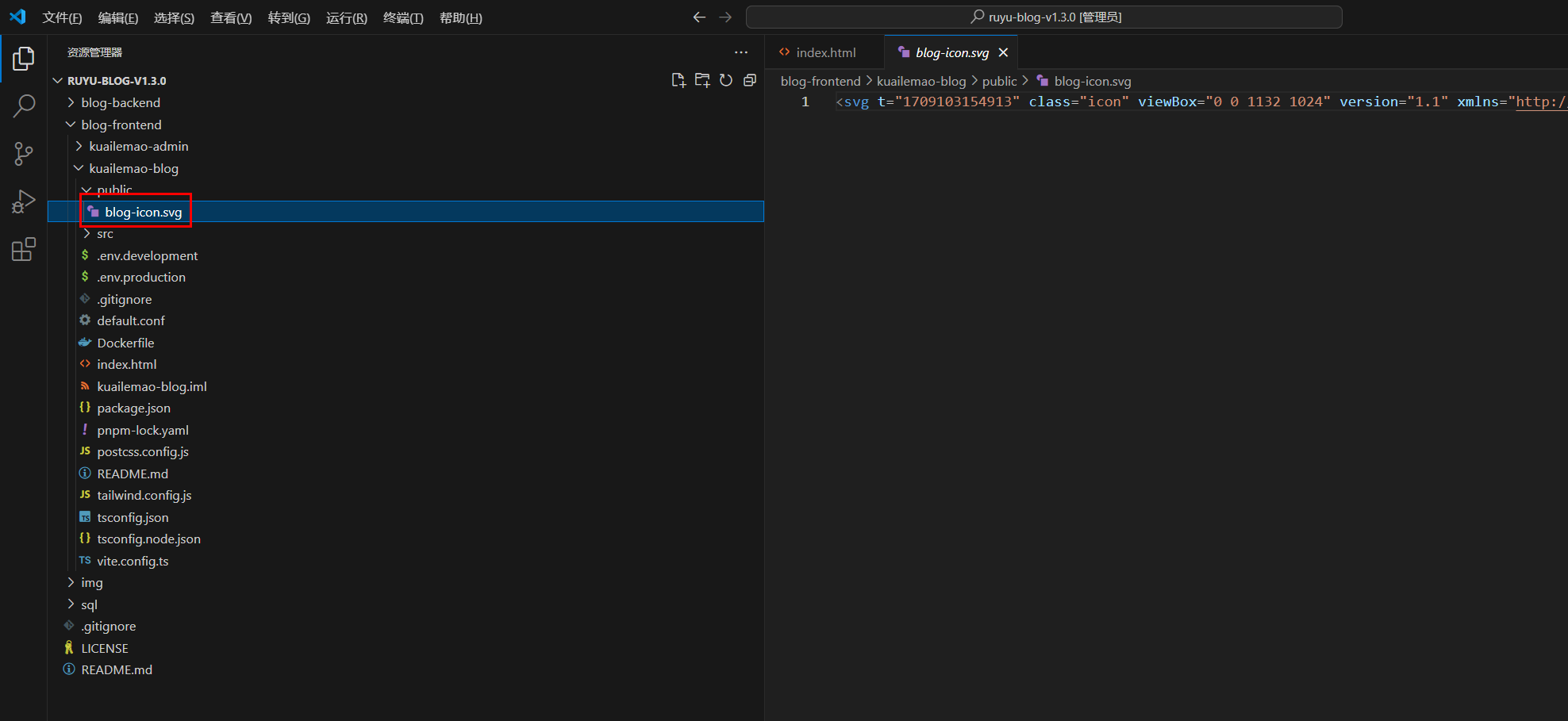Open the Explorer more actions ellipsis
The height and width of the screenshot is (721, 1568).
point(741,52)
